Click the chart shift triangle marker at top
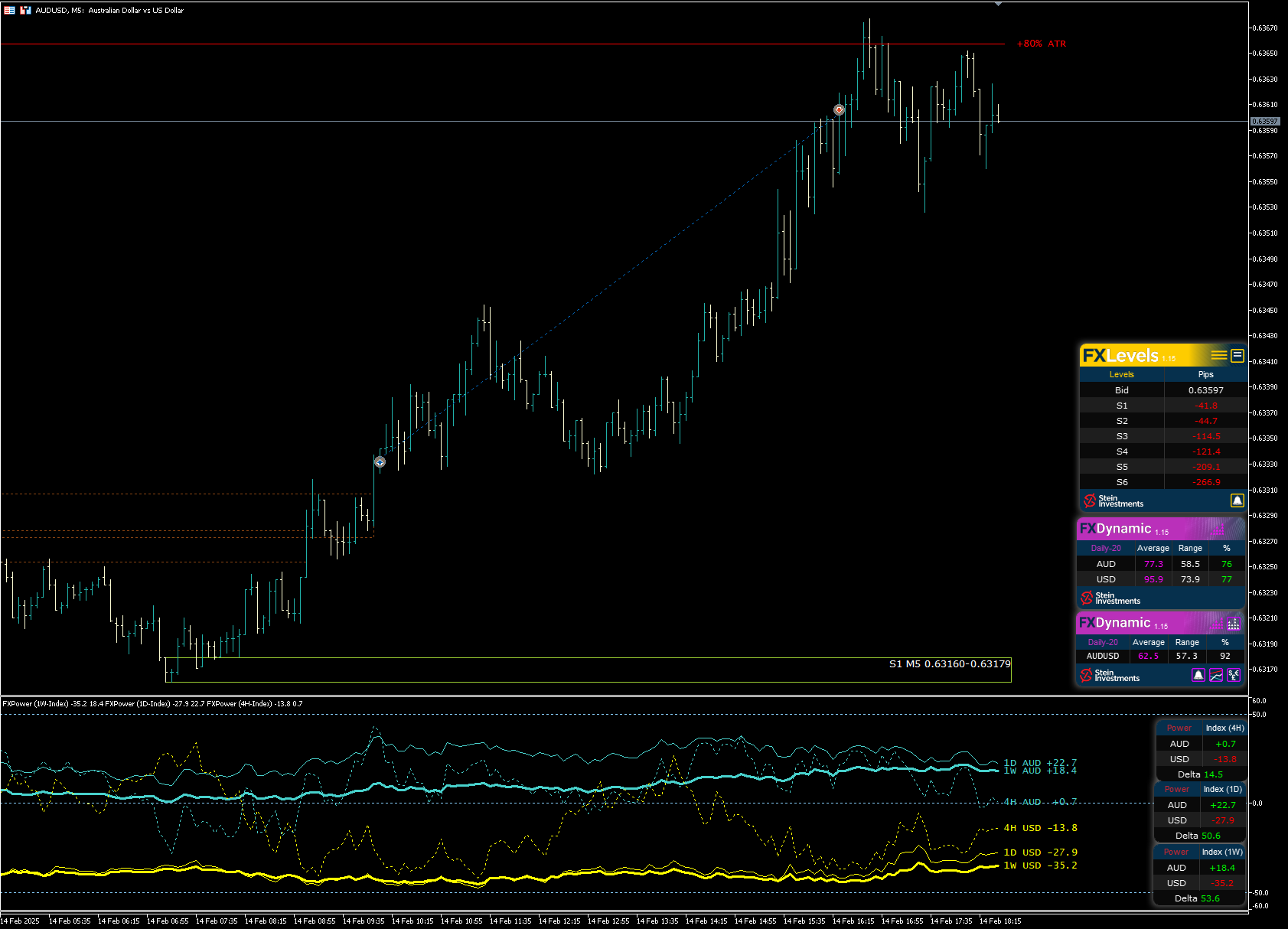1288x929 pixels. tap(998, 4)
